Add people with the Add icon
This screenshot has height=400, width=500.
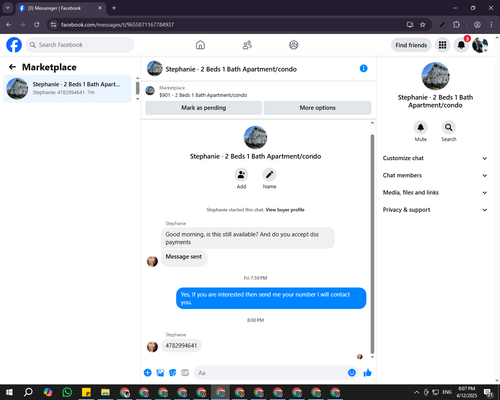241,175
